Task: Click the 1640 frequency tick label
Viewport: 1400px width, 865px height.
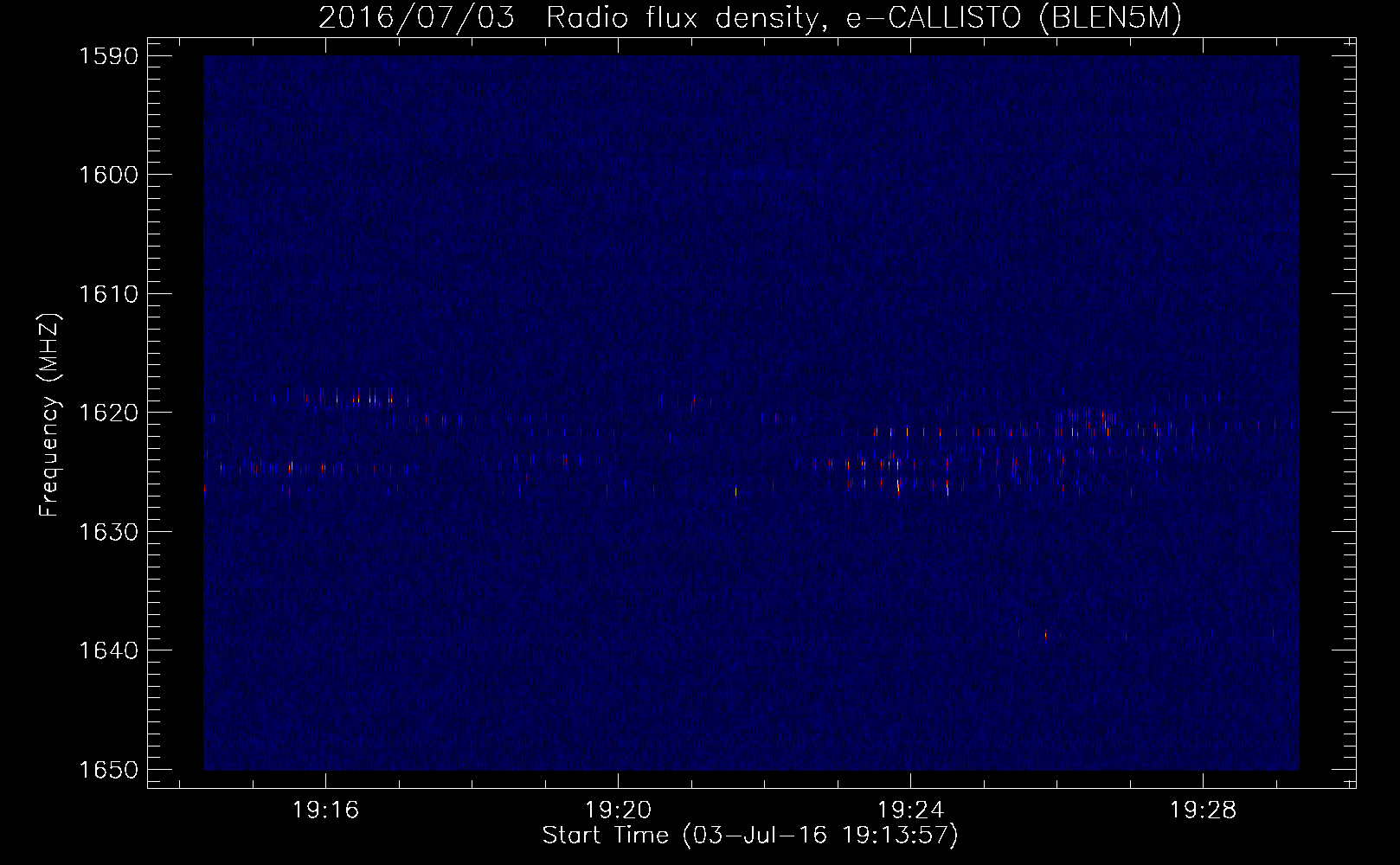Action: tap(107, 650)
